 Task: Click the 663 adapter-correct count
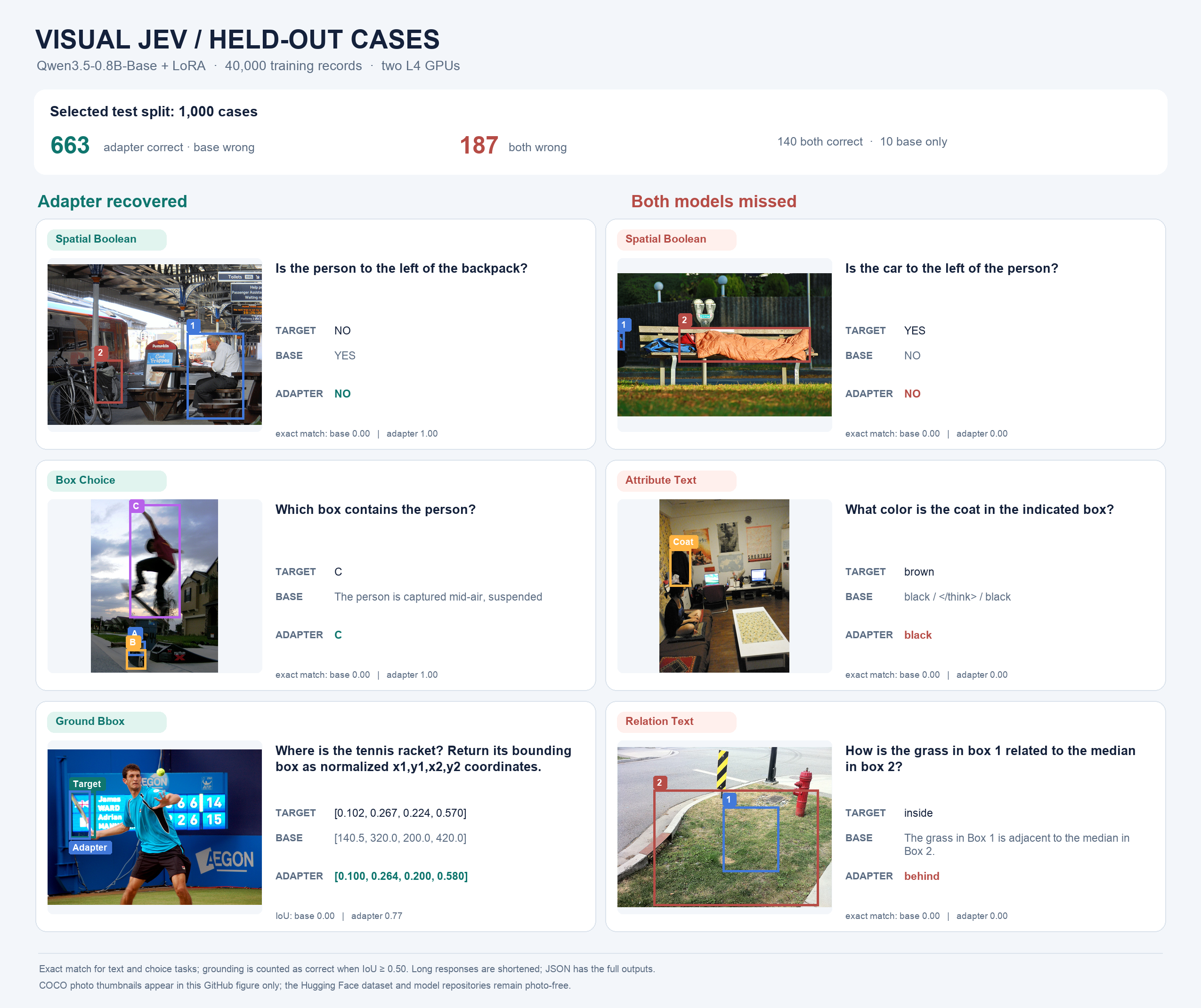point(70,145)
